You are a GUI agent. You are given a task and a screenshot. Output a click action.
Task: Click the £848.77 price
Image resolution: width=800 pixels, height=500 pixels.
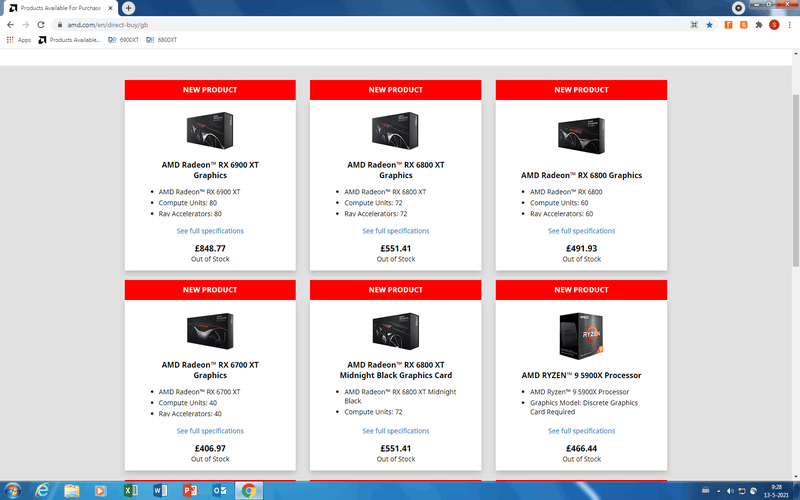pos(210,248)
